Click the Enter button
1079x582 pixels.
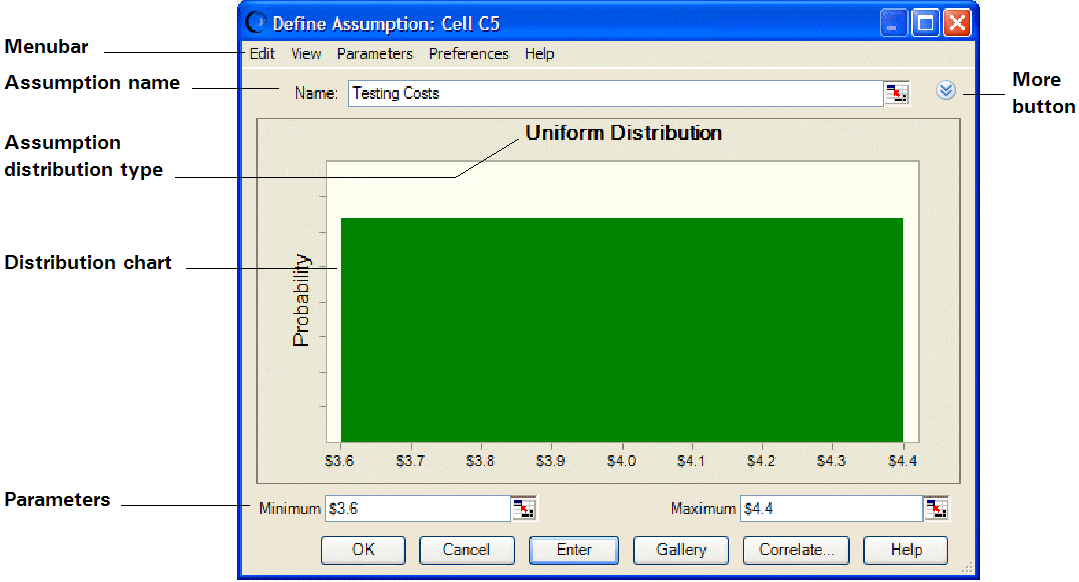[x=574, y=550]
